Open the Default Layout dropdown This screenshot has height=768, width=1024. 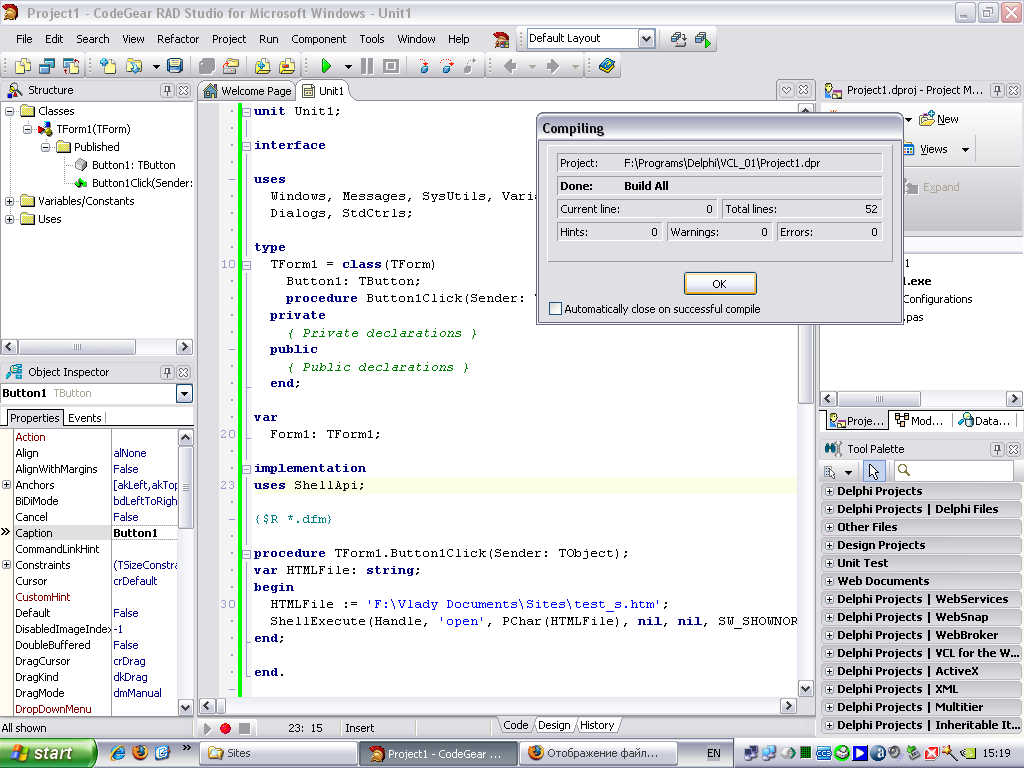click(x=646, y=38)
